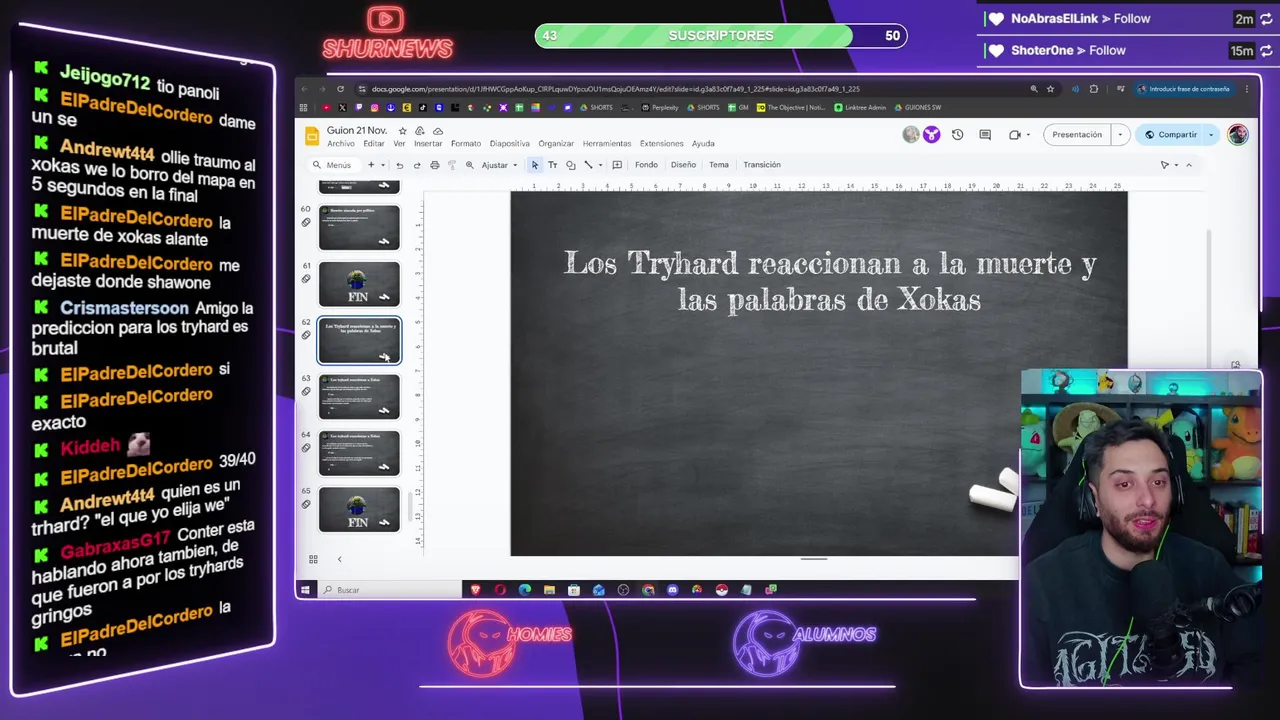
Task: Open the move-to-folder icon beside the title
Action: (x=420, y=131)
